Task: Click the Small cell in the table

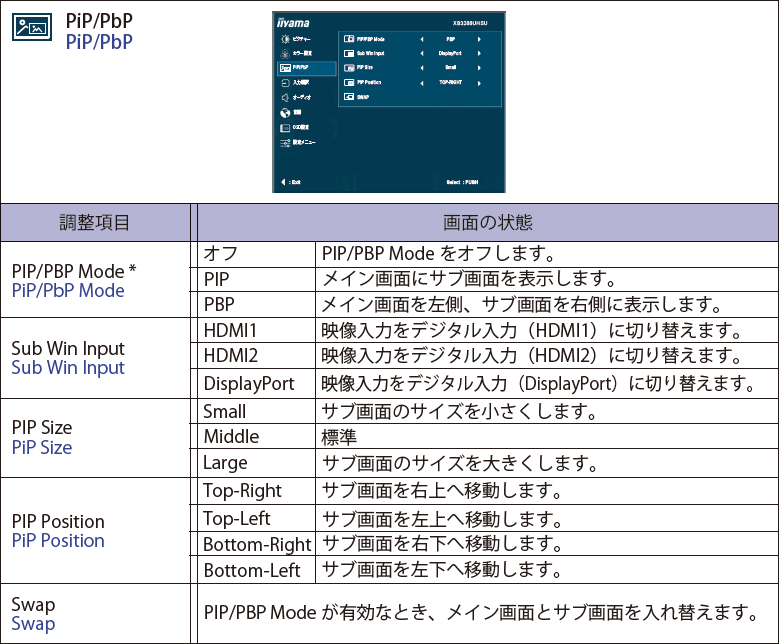Action: click(x=256, y=411)
